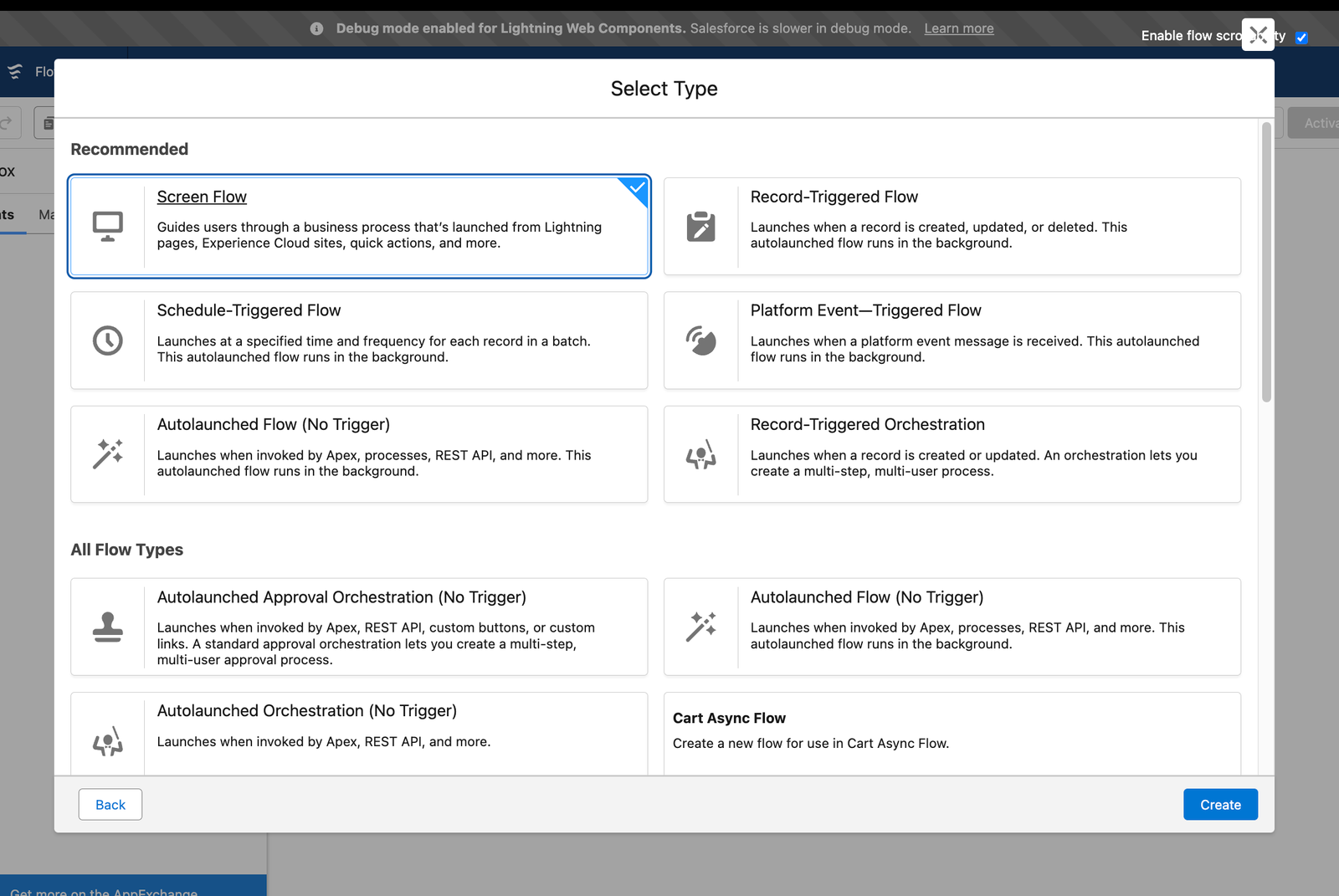
Task: Click the Platform Event satellite dish icon
Action: (701, 340)
